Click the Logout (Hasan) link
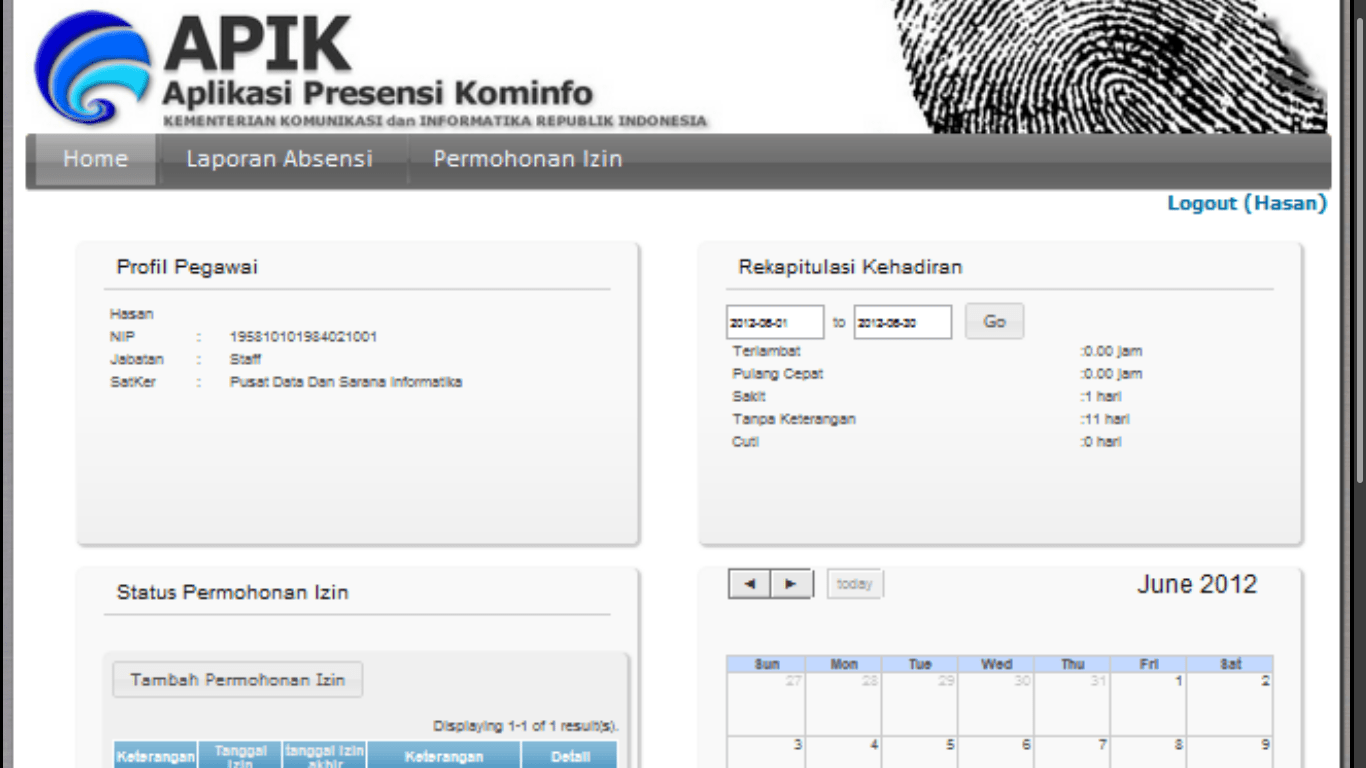 click(1247, 203)
